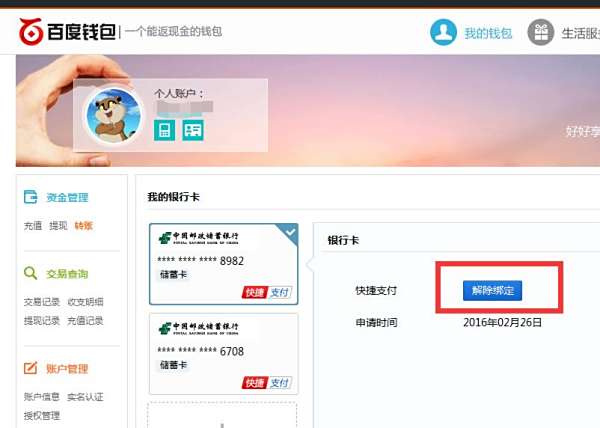
Task: Open 交易记录
Action: click(x=42, y=302)
